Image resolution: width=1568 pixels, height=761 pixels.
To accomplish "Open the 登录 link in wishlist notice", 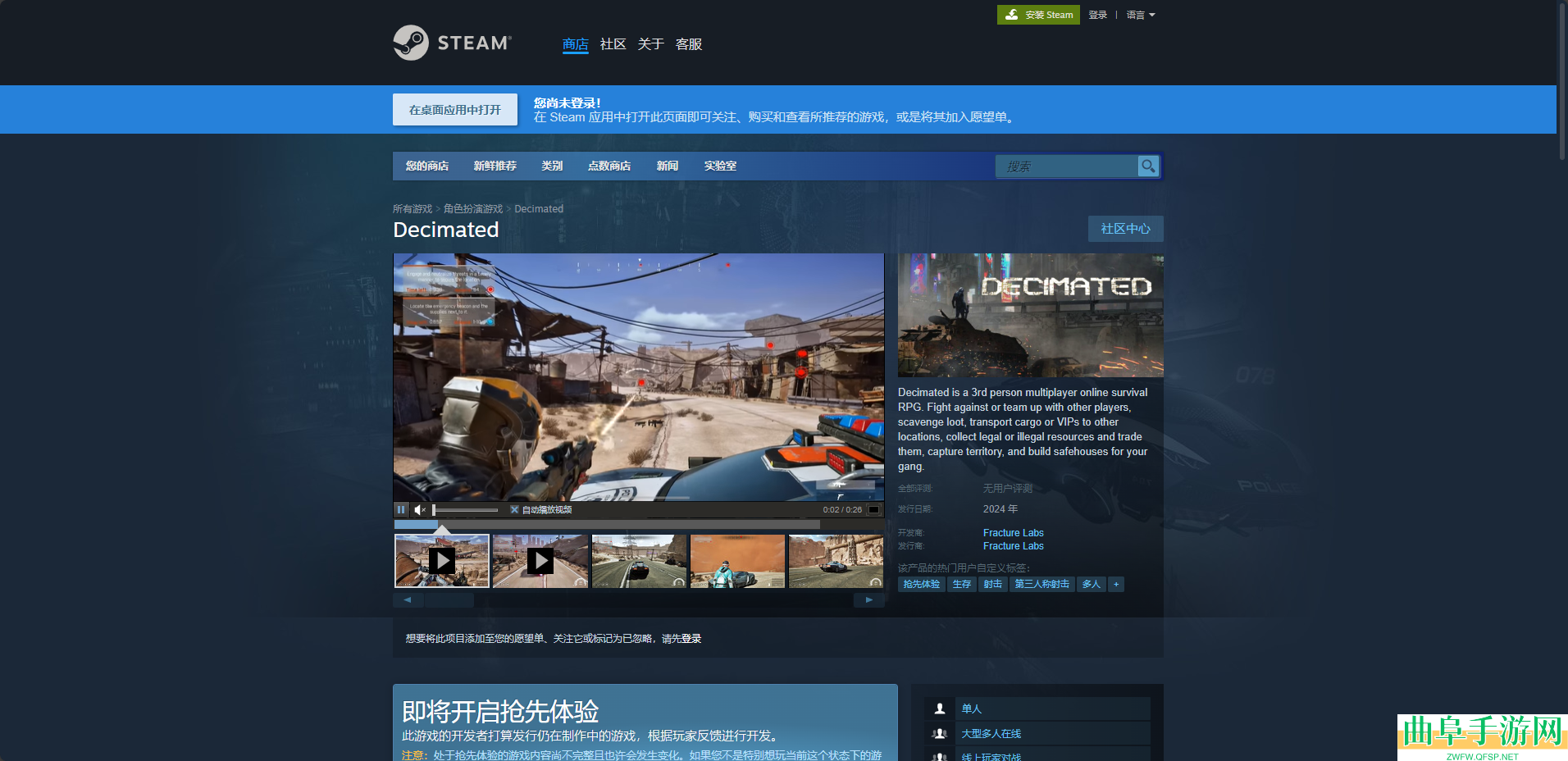I will (691, 639).
